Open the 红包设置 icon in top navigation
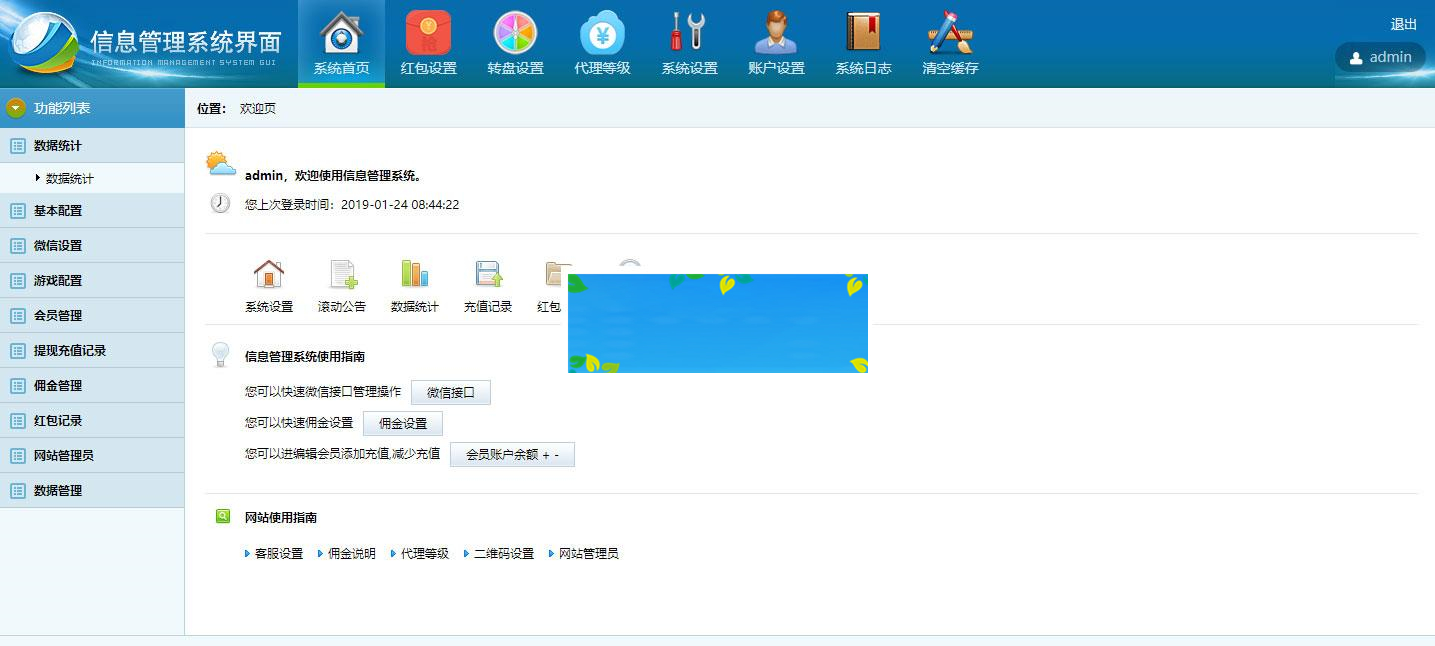The height and width of the screenshot is (646, 1435). 427,42
